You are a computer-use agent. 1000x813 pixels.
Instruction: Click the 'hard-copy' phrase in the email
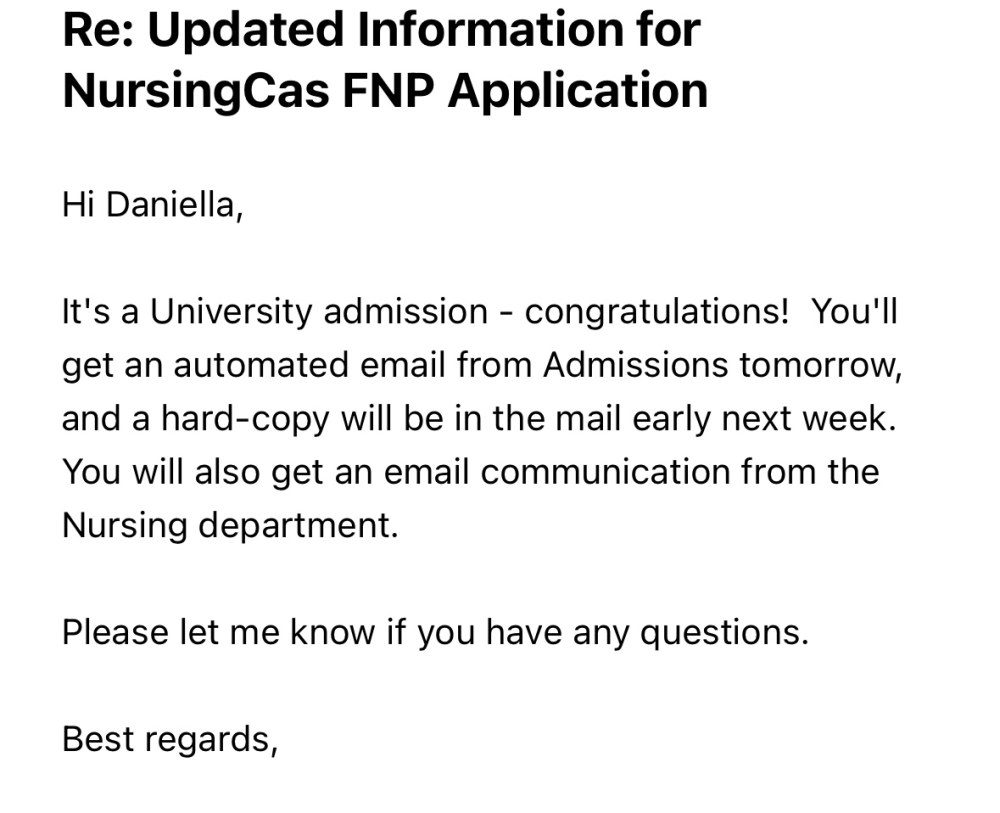point(245,420)
